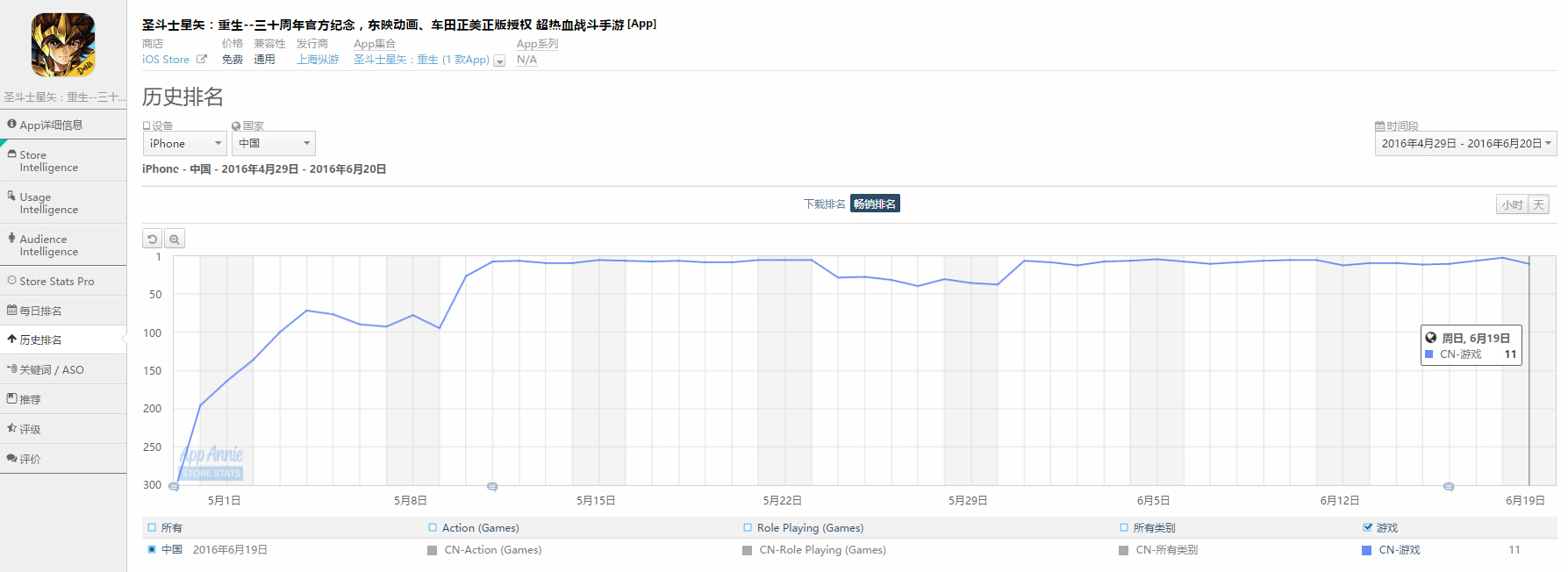Open the 关键词 / ASO sidebar item

(x=63, y=369)
